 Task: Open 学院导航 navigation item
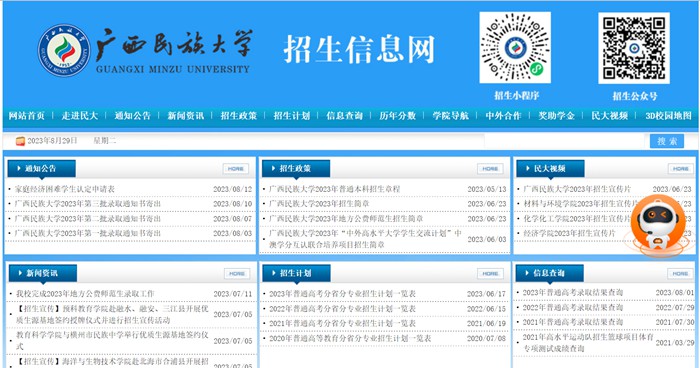point(450,116)
